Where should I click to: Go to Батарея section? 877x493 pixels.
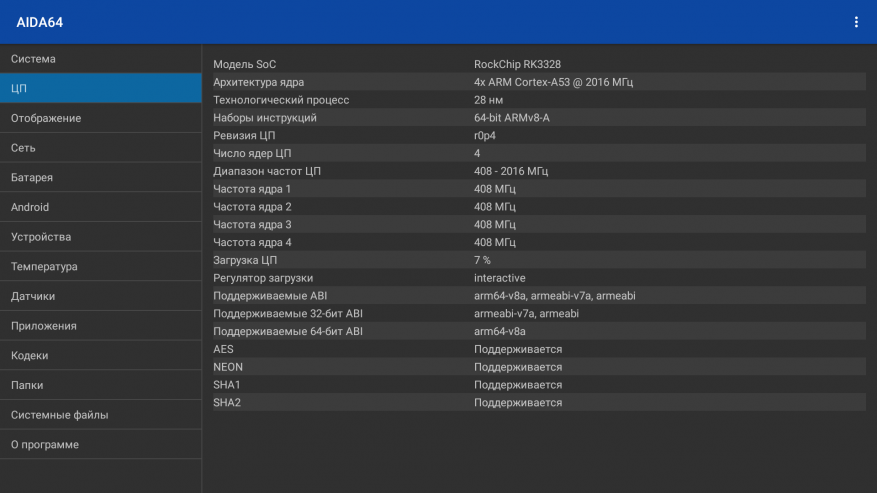click(100, 178)
